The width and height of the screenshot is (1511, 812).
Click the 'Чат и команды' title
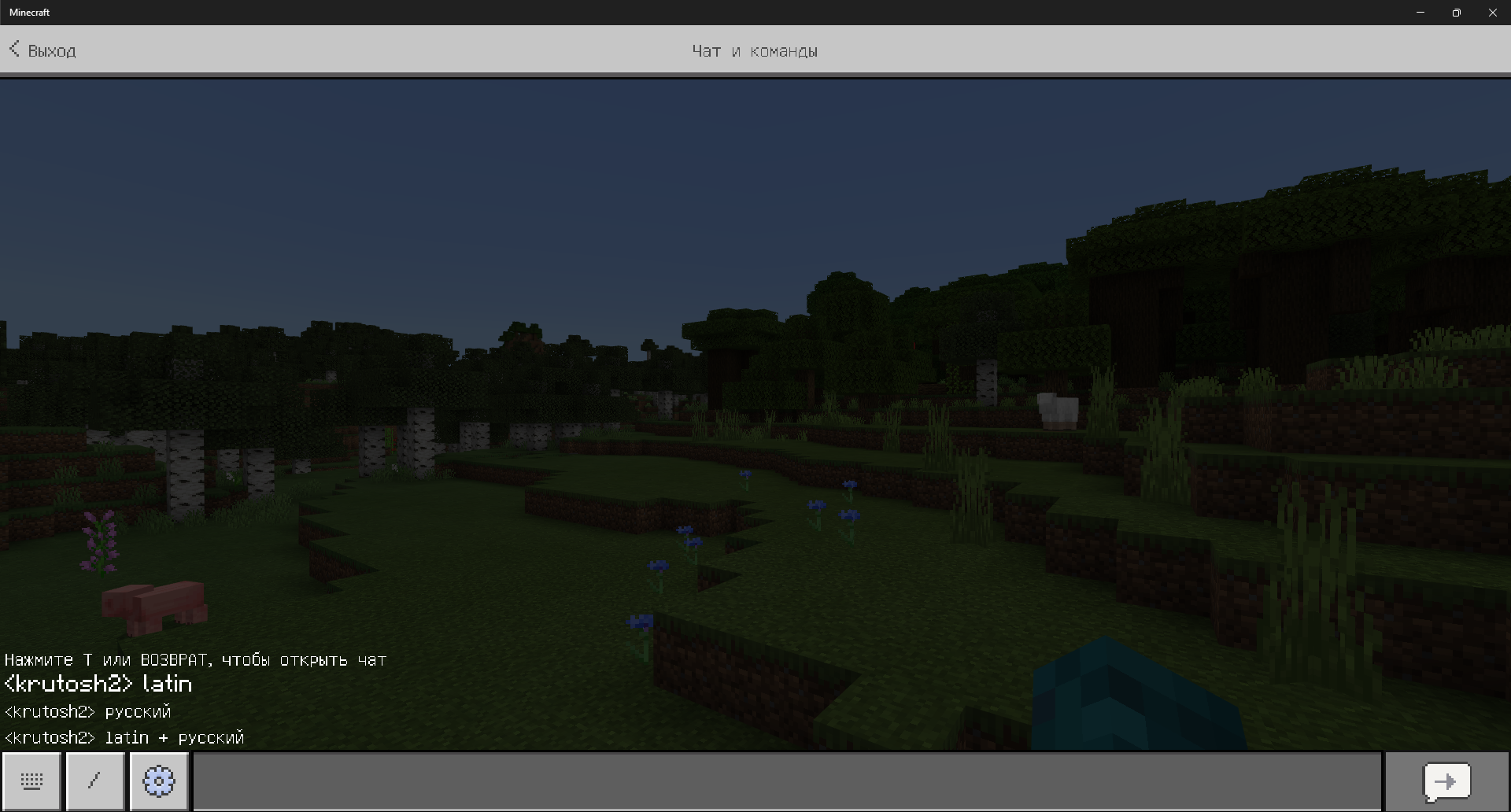coord(755,51)
